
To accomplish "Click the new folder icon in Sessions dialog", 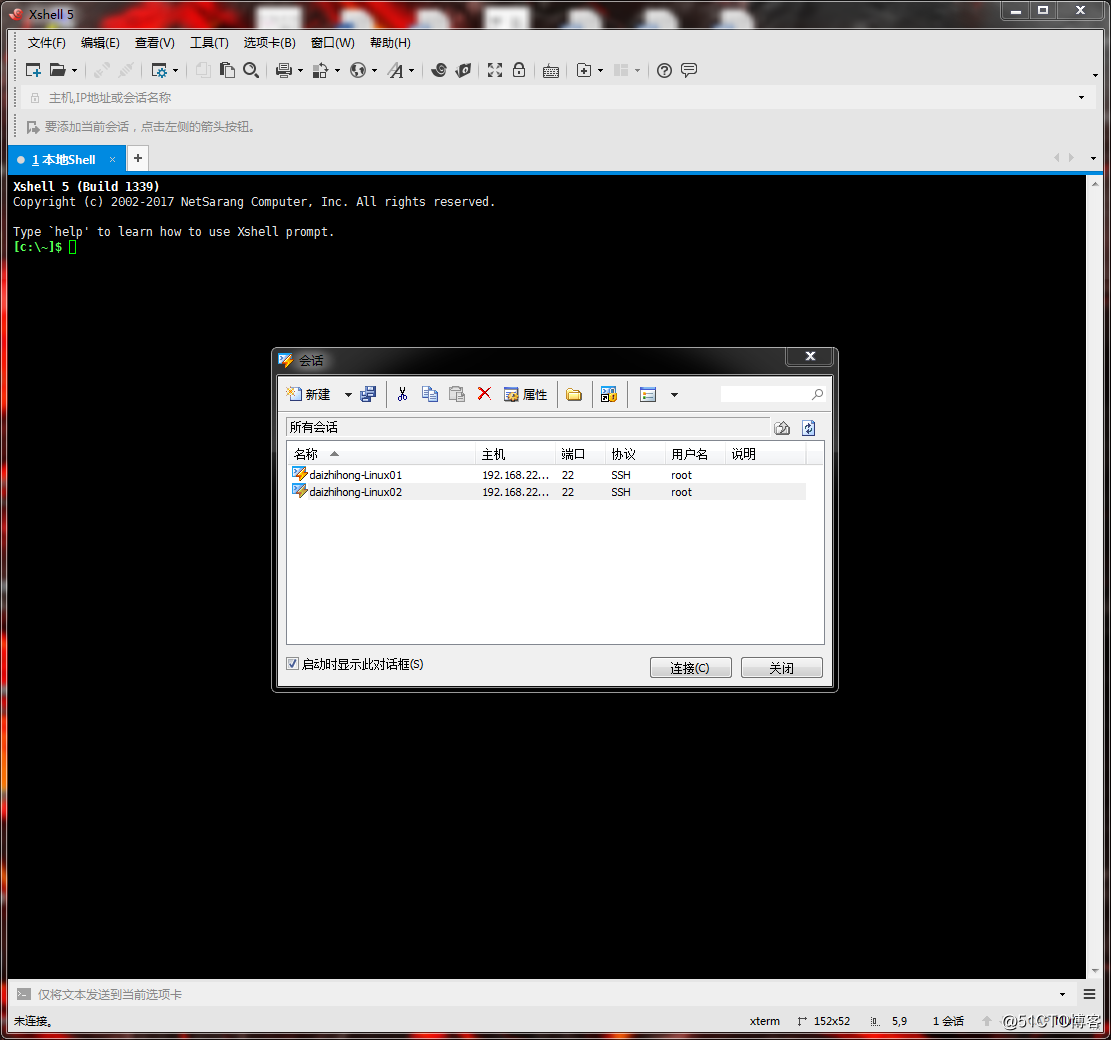I will pyautogui.click(x=574, y=395).
